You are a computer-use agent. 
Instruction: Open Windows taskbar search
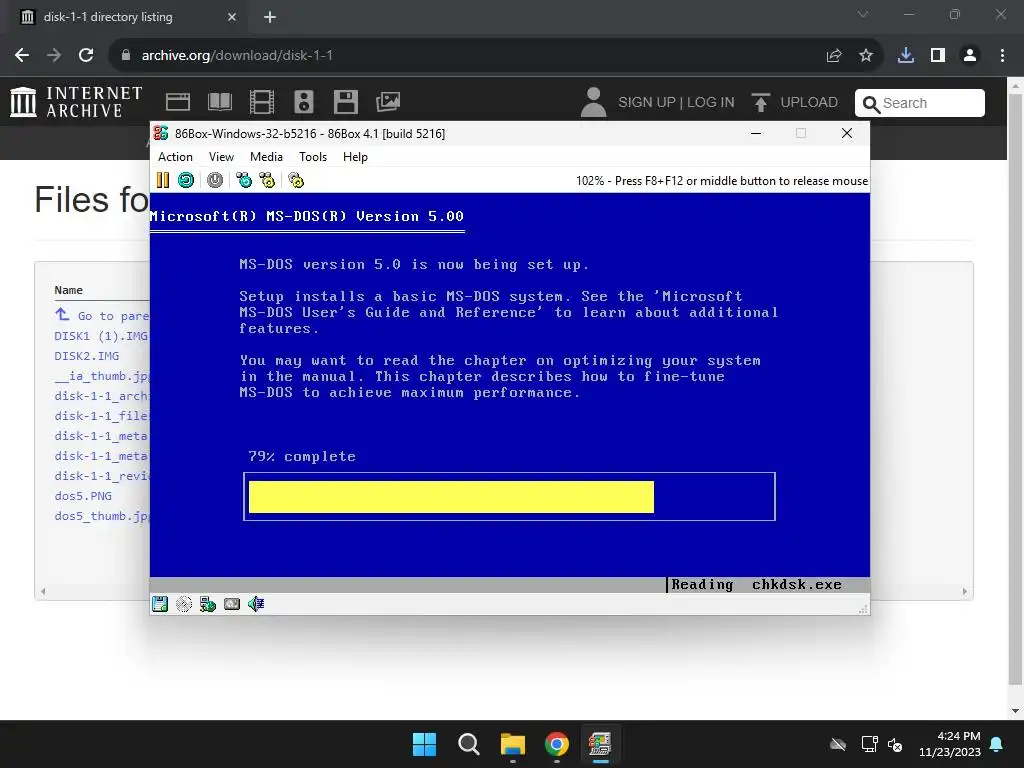[x=468, y=744]
